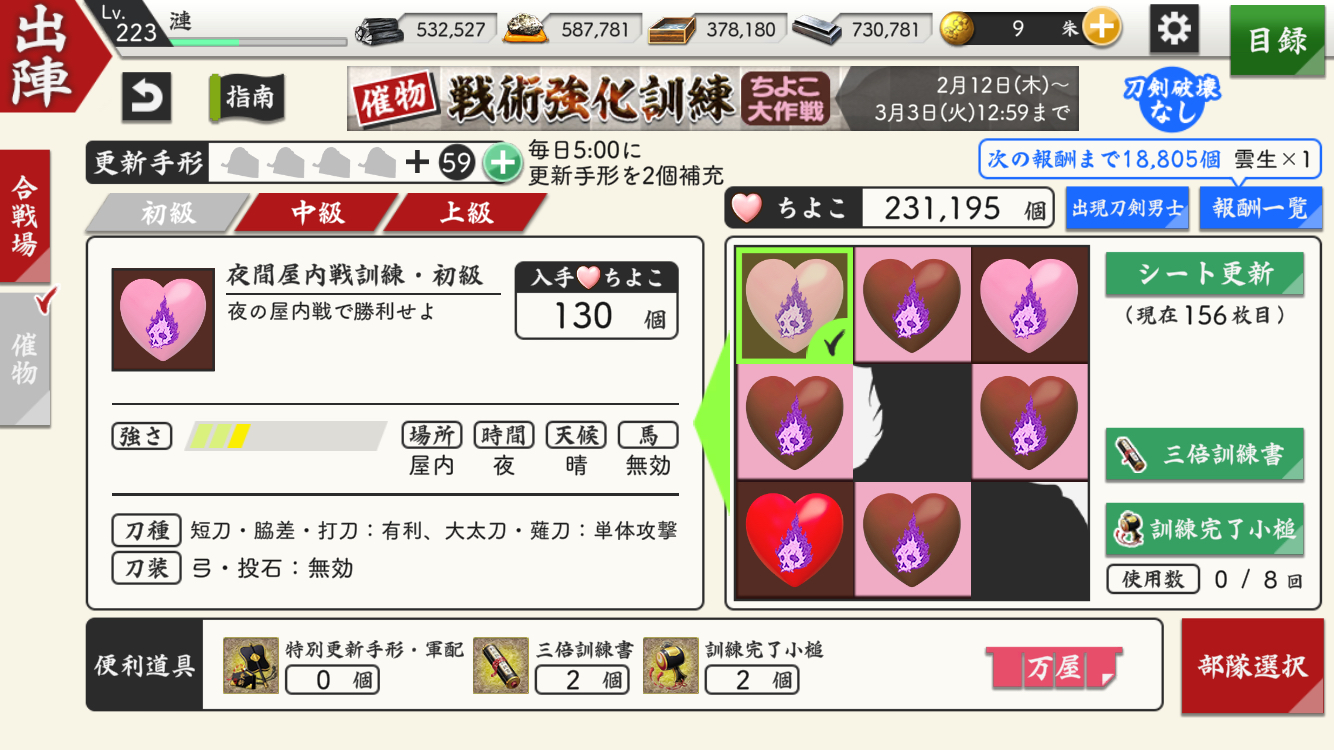The height and width of the screenshot is (750, 1334).
Task: Click the 刀剣破壊なし badge
Action: [1173, 100]
